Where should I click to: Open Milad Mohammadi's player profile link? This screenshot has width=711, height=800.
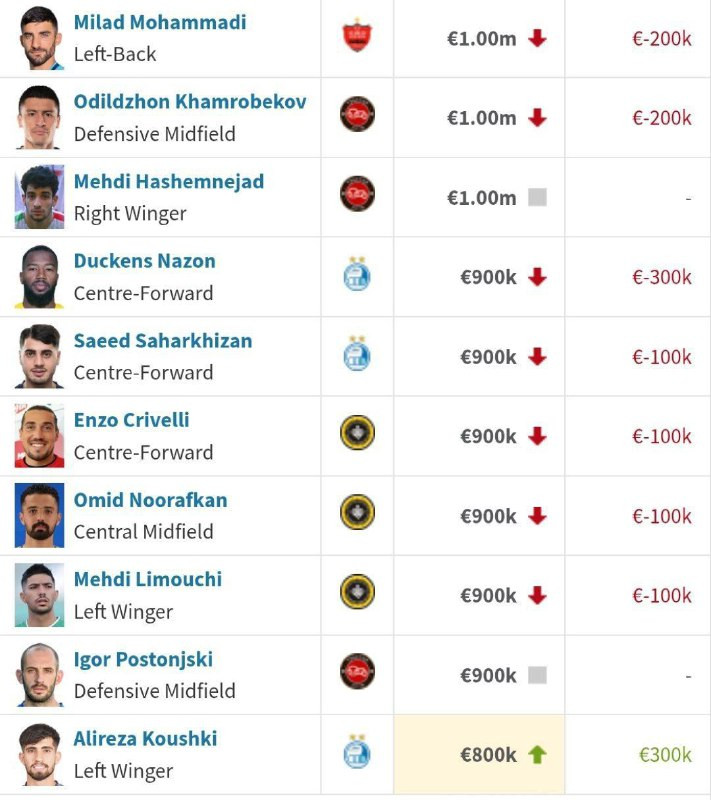(160, 22)
